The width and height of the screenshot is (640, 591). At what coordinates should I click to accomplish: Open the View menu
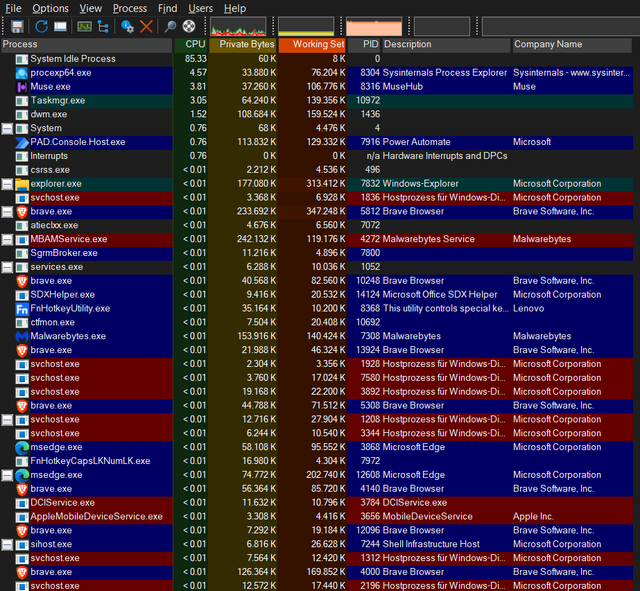point(91,8)
